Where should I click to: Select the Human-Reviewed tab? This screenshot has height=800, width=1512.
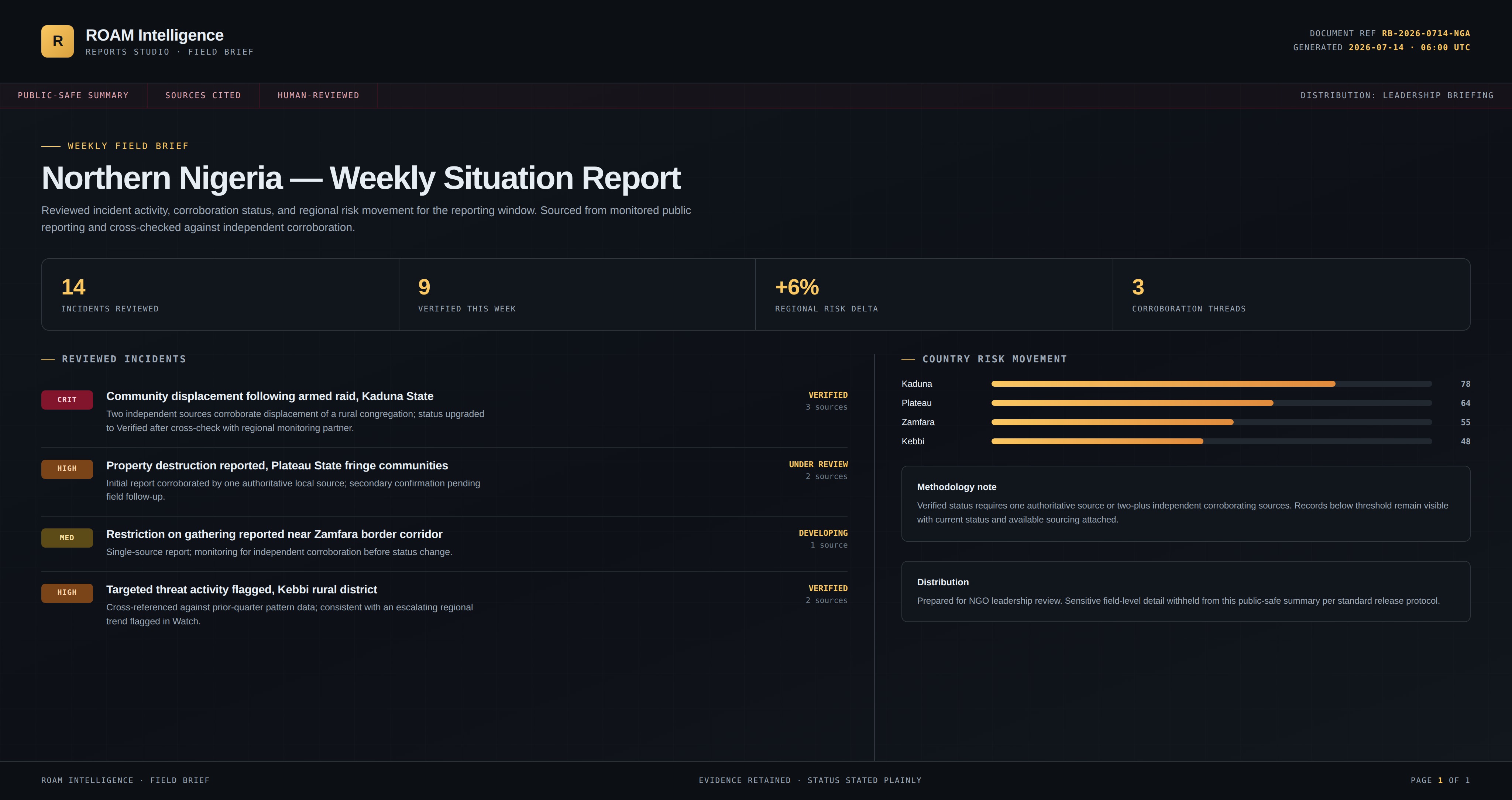click(x=318, y=95)
